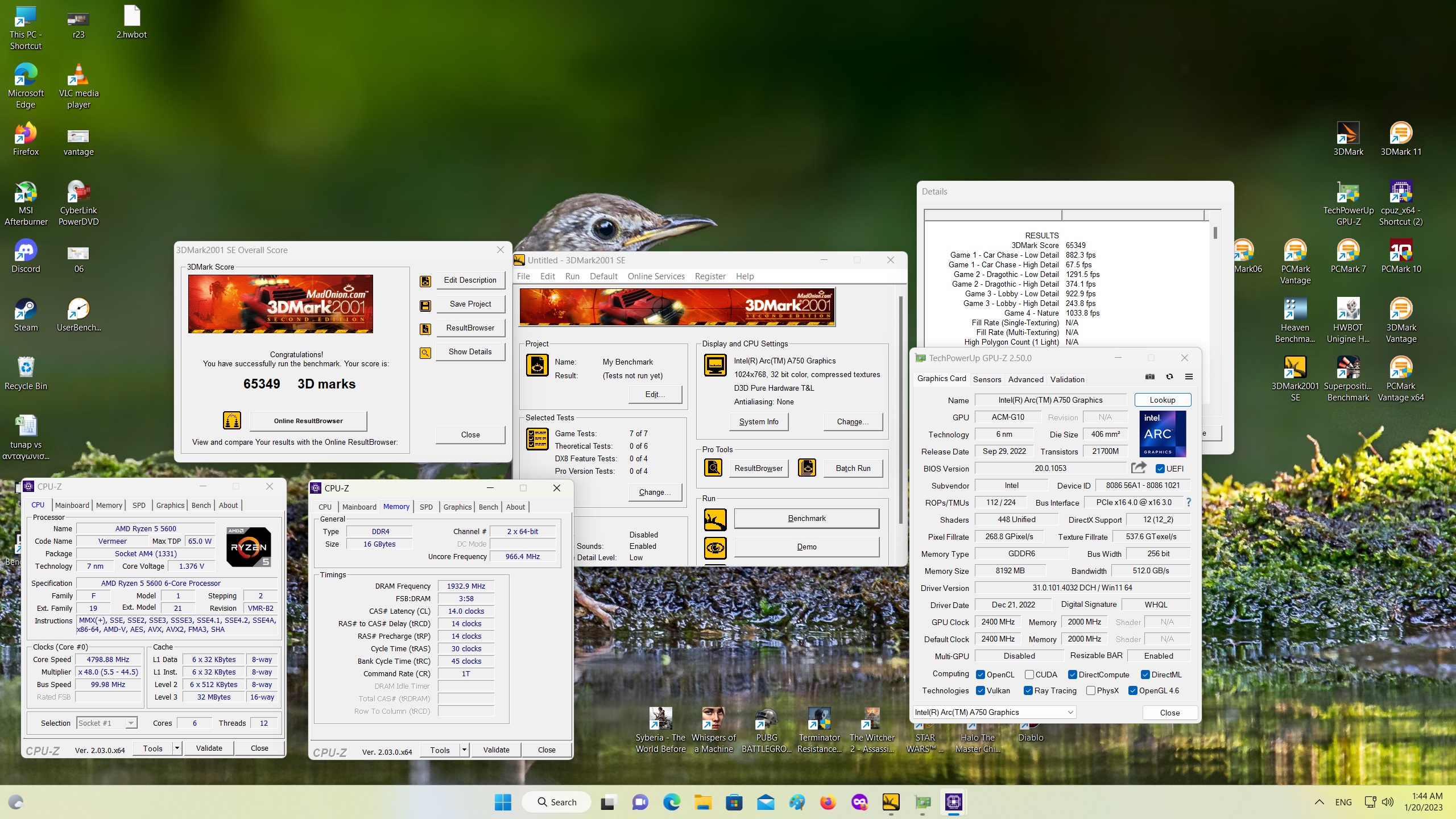The width and height of the screenshot is (1456, 819).
Task: Open the Help menu in 3DMark2001 SE
Action: click(744, 276)
